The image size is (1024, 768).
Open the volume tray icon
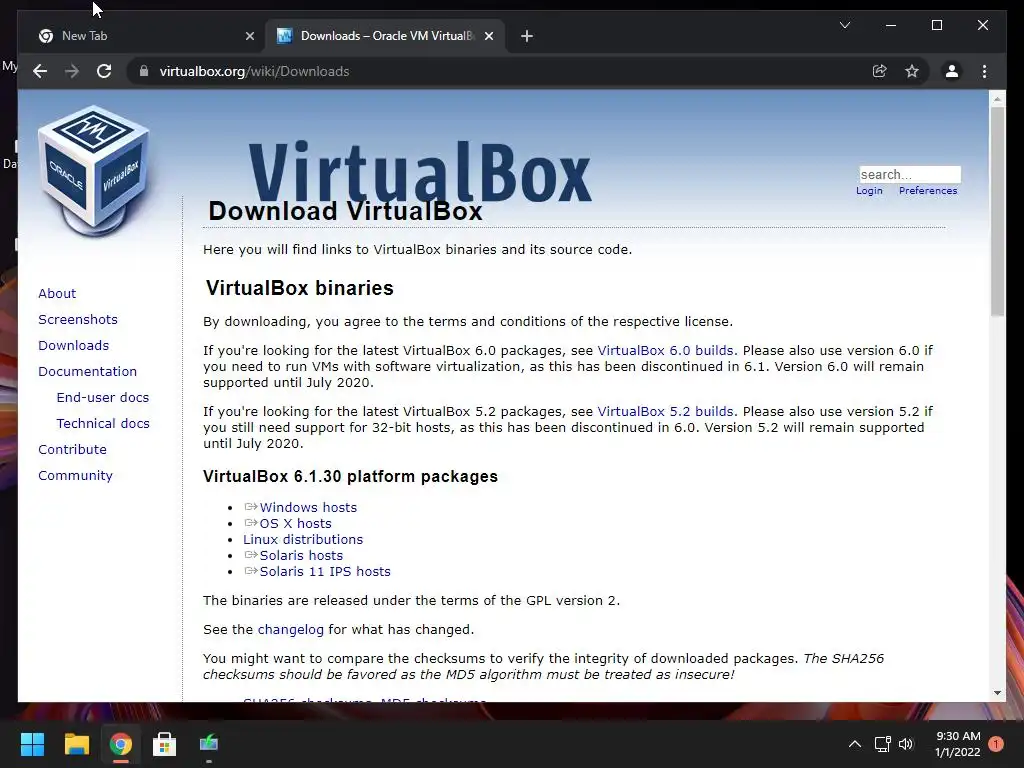click(x=906, y=744)
